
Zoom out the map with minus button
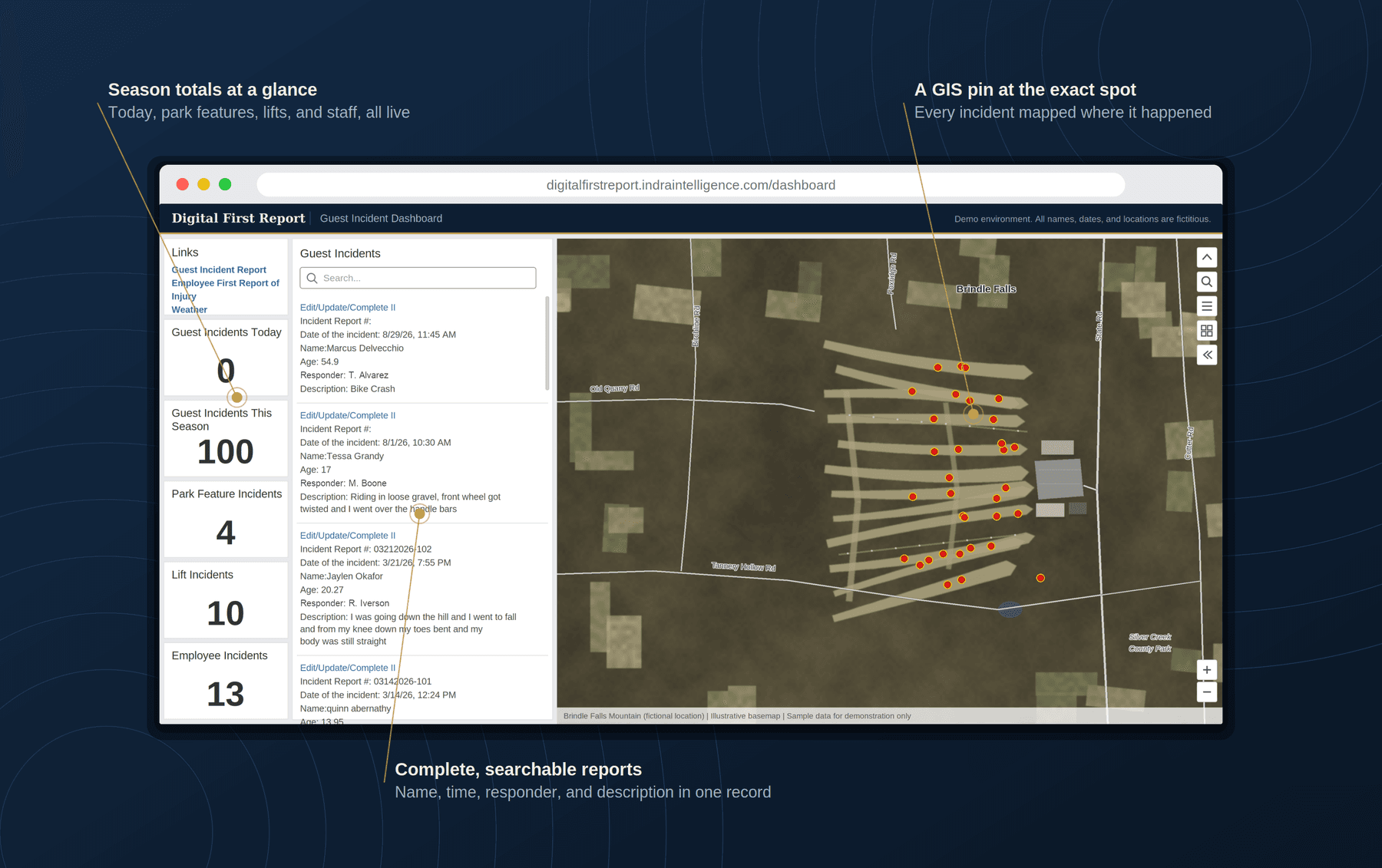pos(1206,692)
